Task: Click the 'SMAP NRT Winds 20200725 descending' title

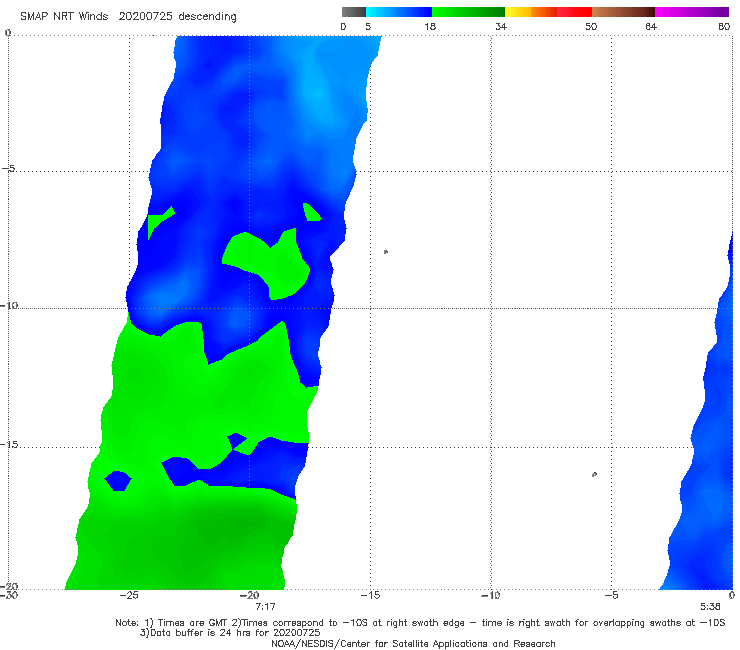Action: pos(128,17)
